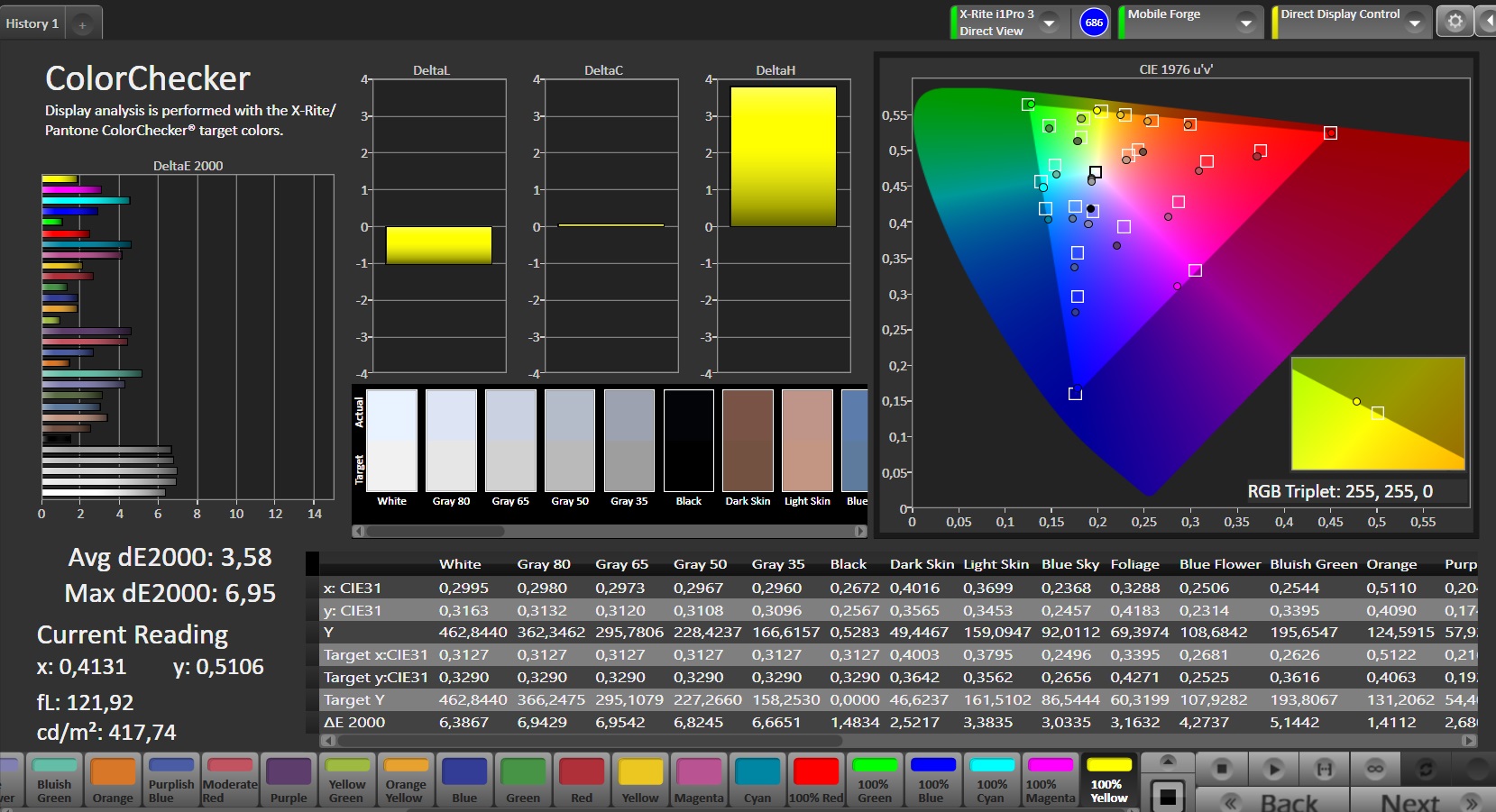Select the Bluish Green color patch
The width and height of the screenshot is (1496, 812).
point(54,780)
